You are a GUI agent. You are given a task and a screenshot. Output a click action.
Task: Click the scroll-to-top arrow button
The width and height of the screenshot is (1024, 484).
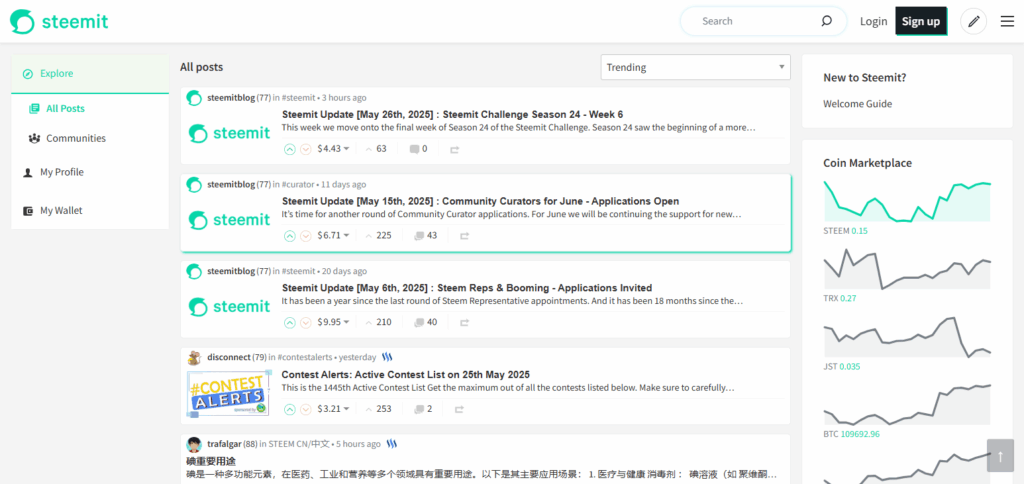point(1001,456)
